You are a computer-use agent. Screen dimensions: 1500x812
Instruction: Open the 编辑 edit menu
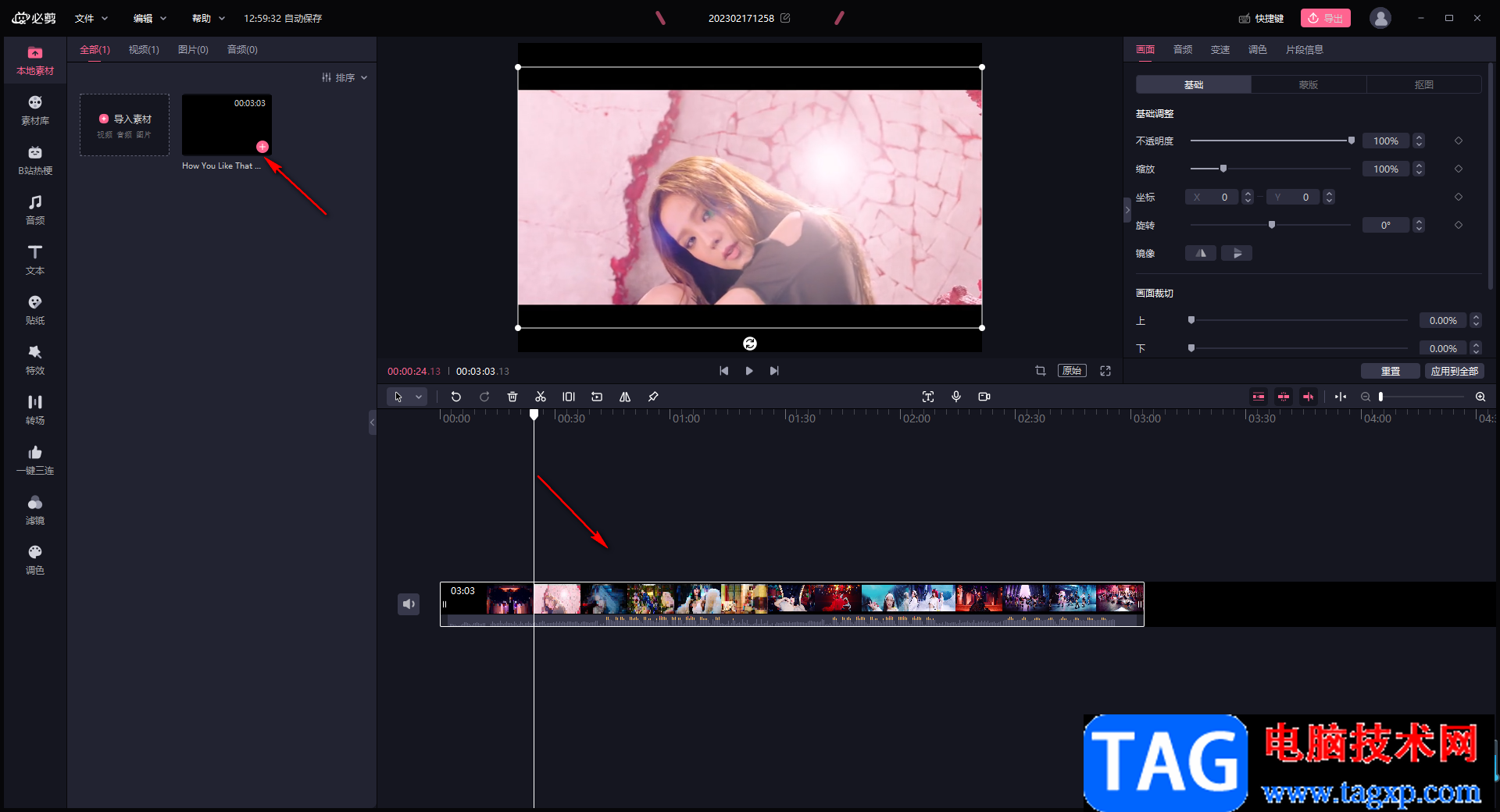[x=150, y=18]
